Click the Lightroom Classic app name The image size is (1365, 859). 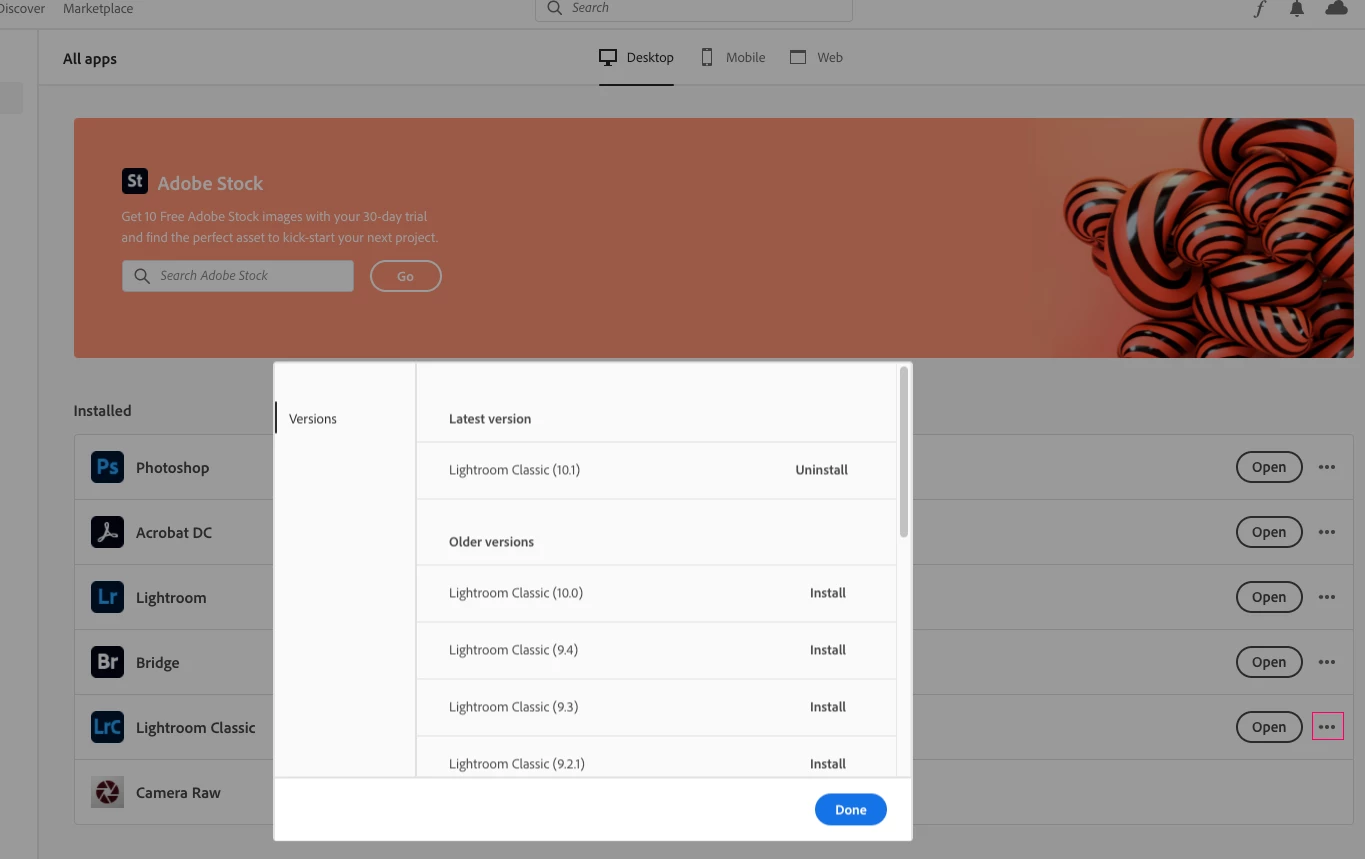click(x=196, y=728)
